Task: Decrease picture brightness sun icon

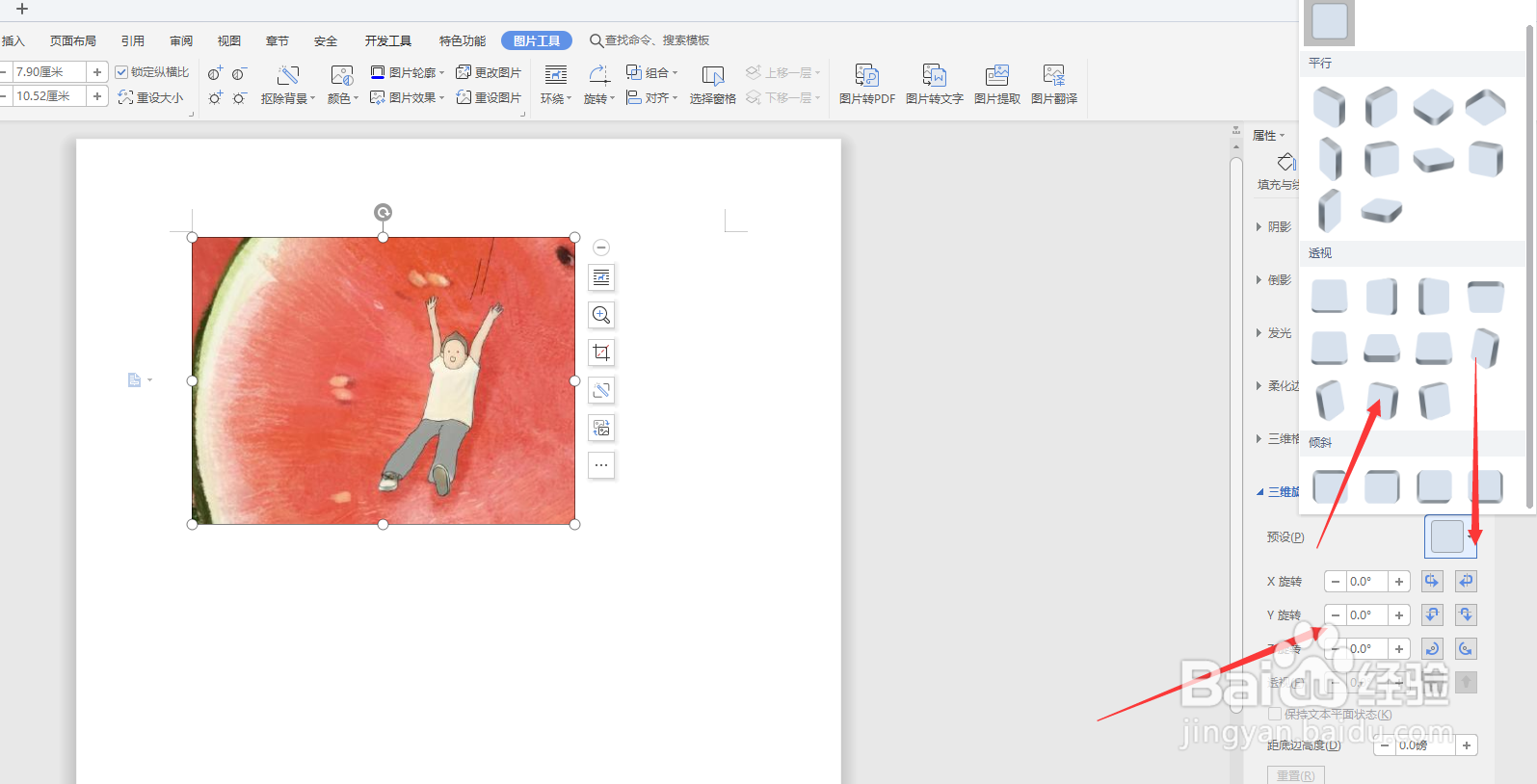Action: click(240, 97)
